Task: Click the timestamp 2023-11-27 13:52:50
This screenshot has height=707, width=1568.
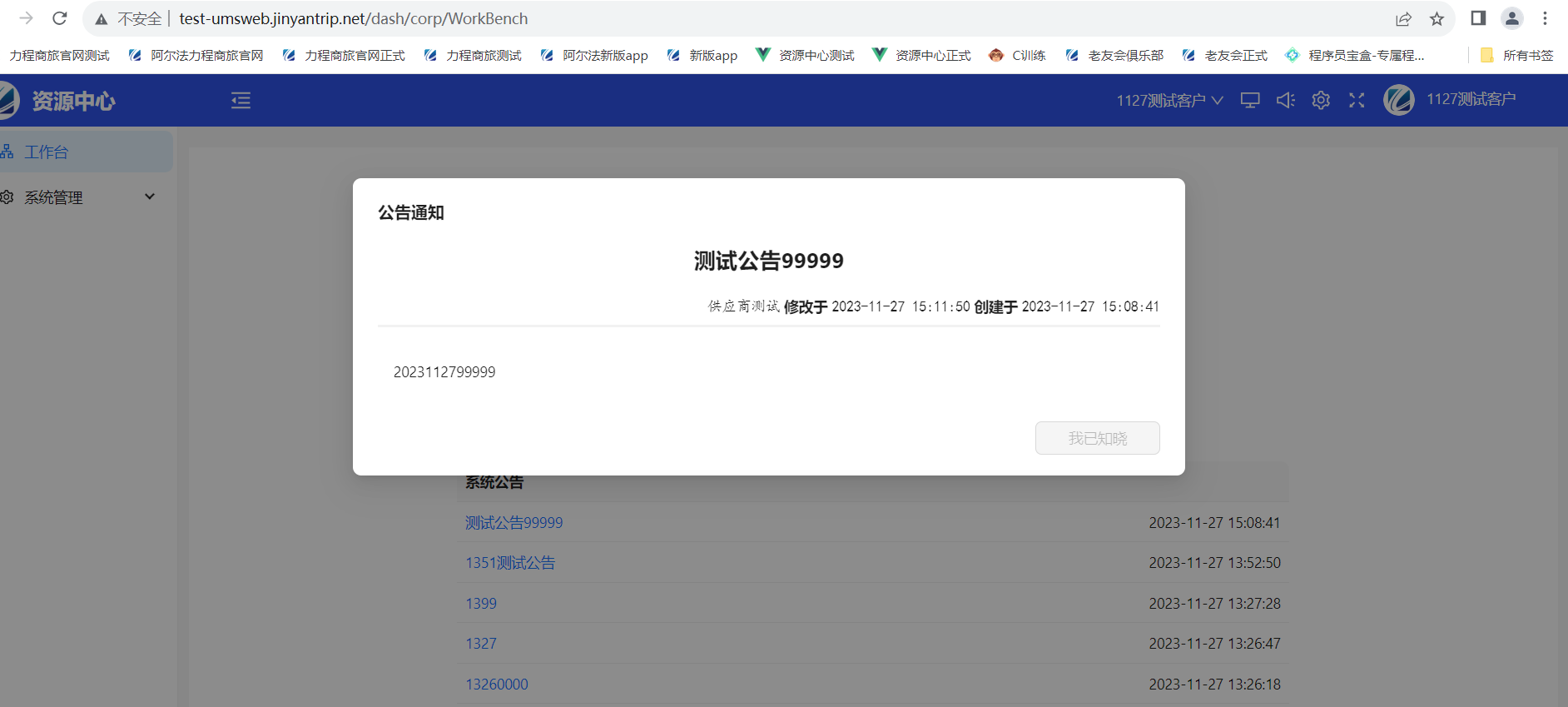Action: pos(1214,563)
